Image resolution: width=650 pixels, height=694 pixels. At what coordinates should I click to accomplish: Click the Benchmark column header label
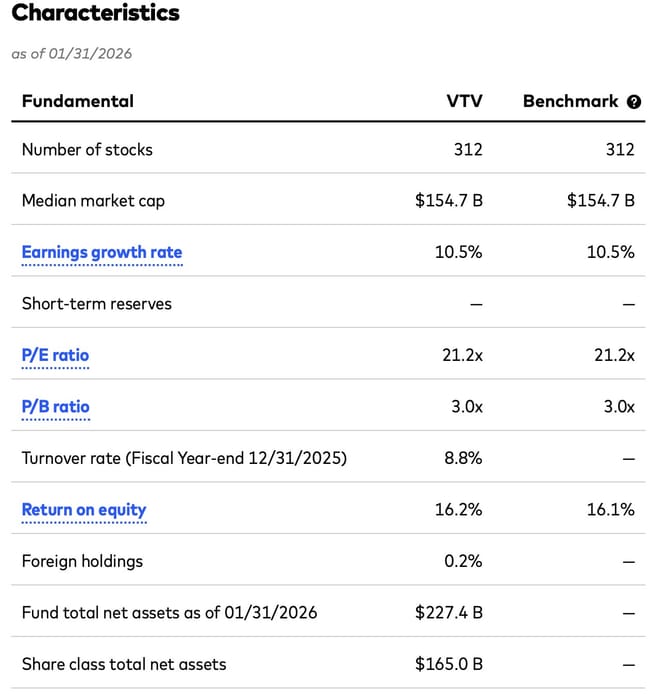570,101
